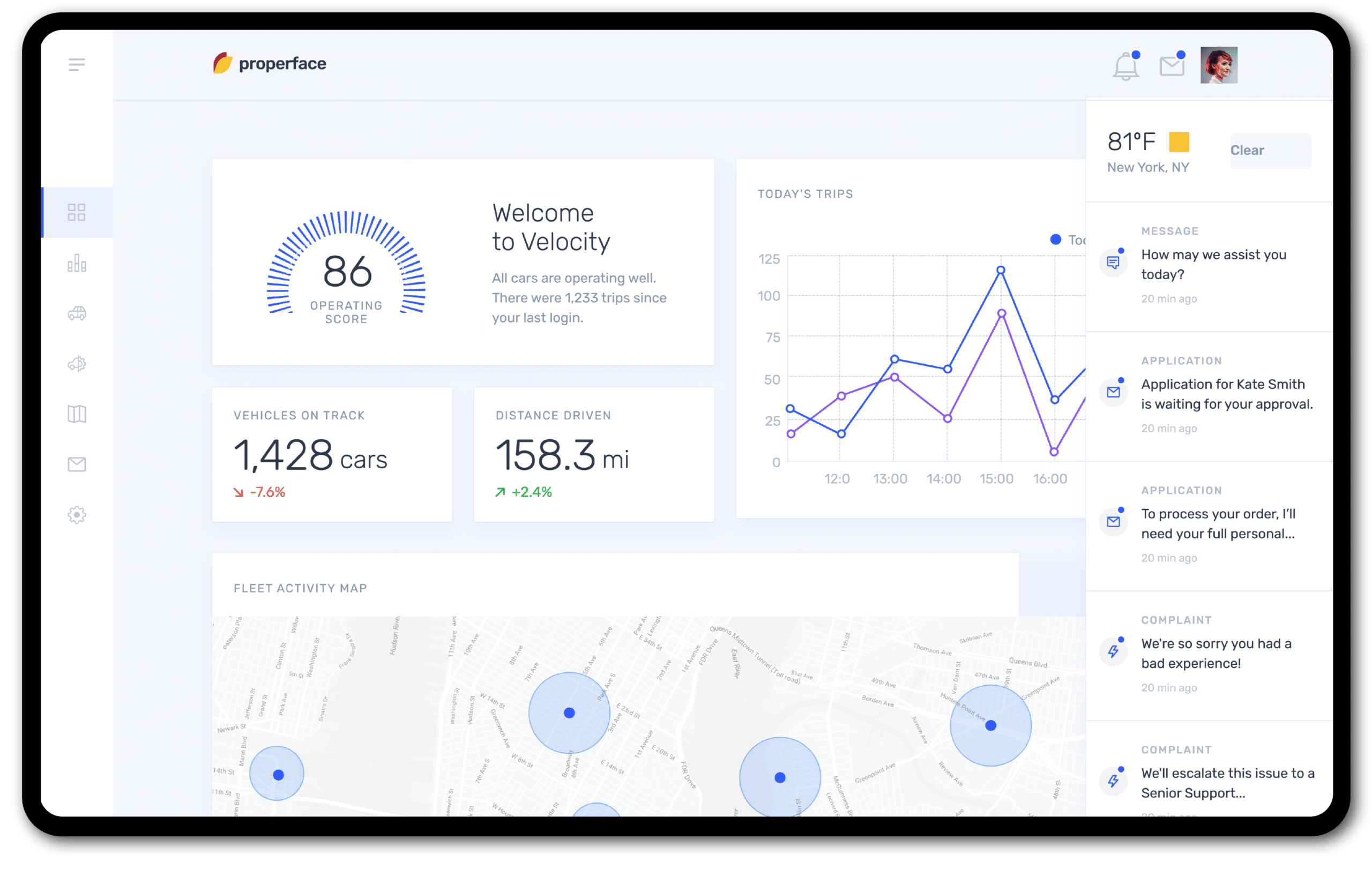Open the bar chart analytics sidebar icon

(x=76, y=263)
